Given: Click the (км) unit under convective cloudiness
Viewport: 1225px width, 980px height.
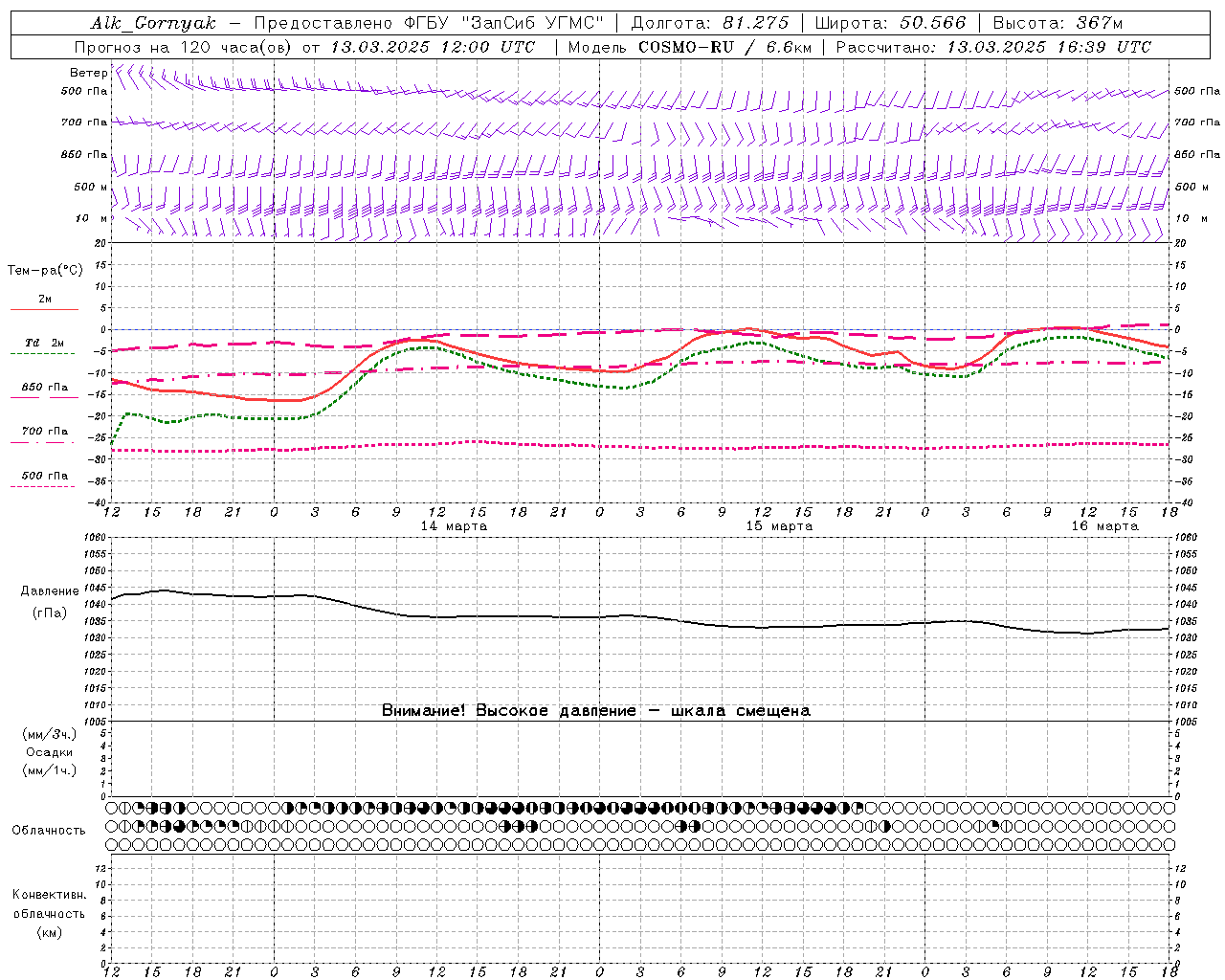Looking at the screenshot, I should (x=50, y=932).
